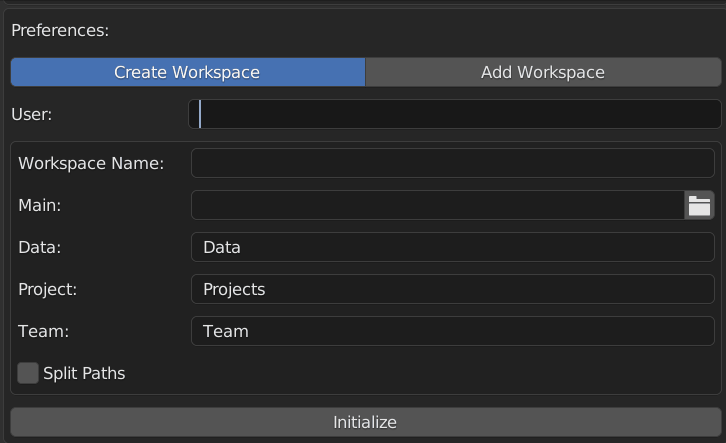Click the Project: row label

48,290
